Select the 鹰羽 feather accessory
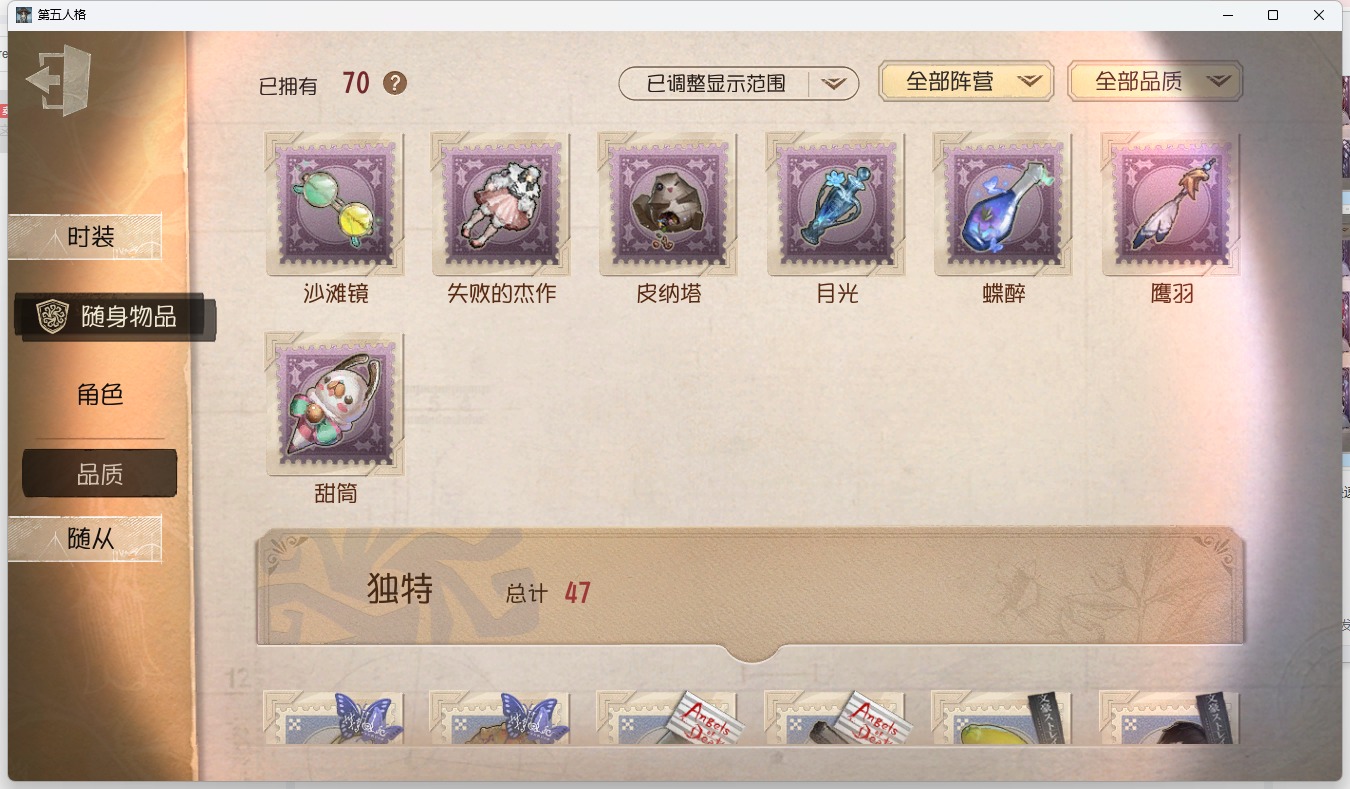The height and width of the screenshot is (789, 1350). click(1171, 204)
